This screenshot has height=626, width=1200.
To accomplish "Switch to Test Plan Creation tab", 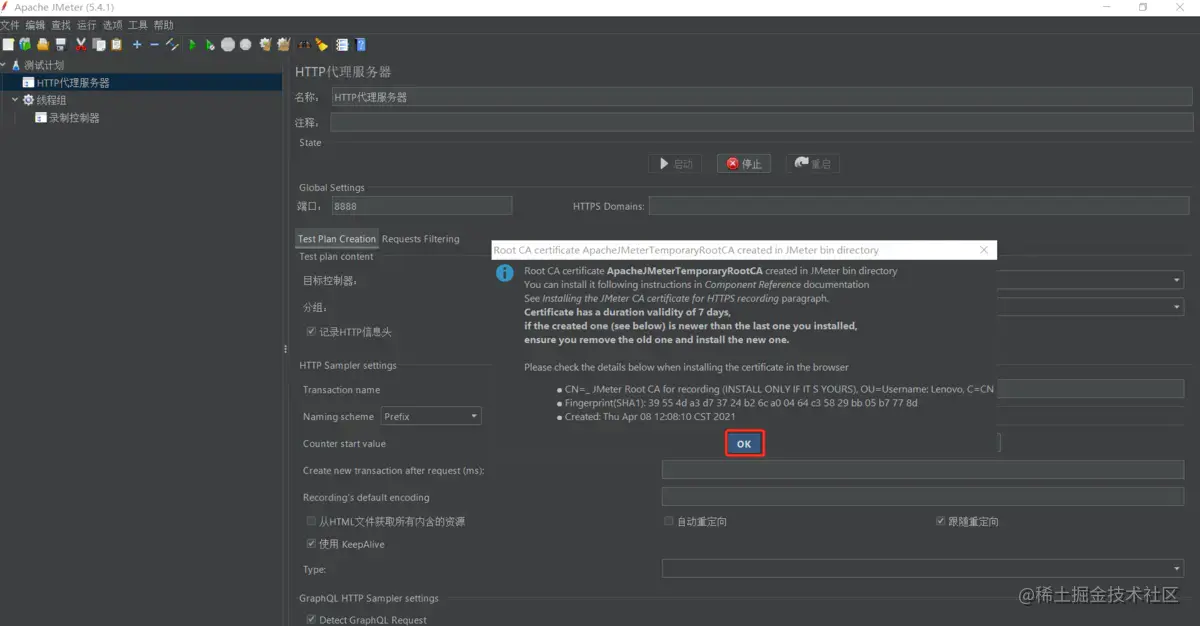I will point(337,239).
